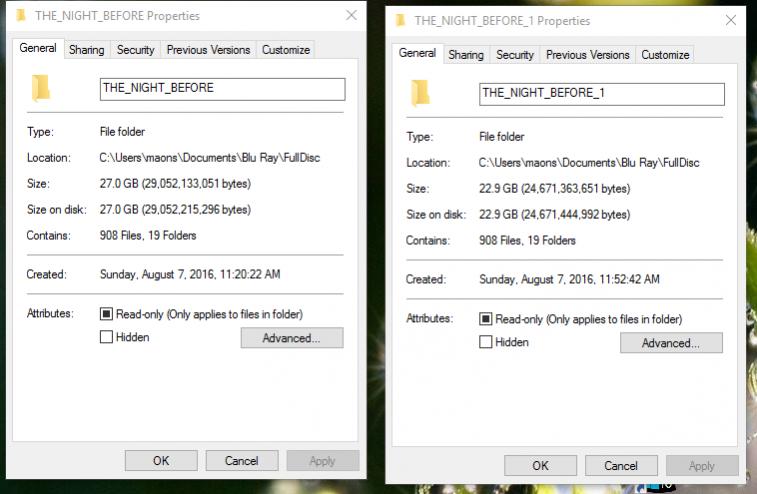Image resolution: width=757 pixels, height=494 pixels.
Task: Click '908 Files, 19 Folders' in THE_NIGHT_BEFORE Properties
Action: [x=148, y=236]
